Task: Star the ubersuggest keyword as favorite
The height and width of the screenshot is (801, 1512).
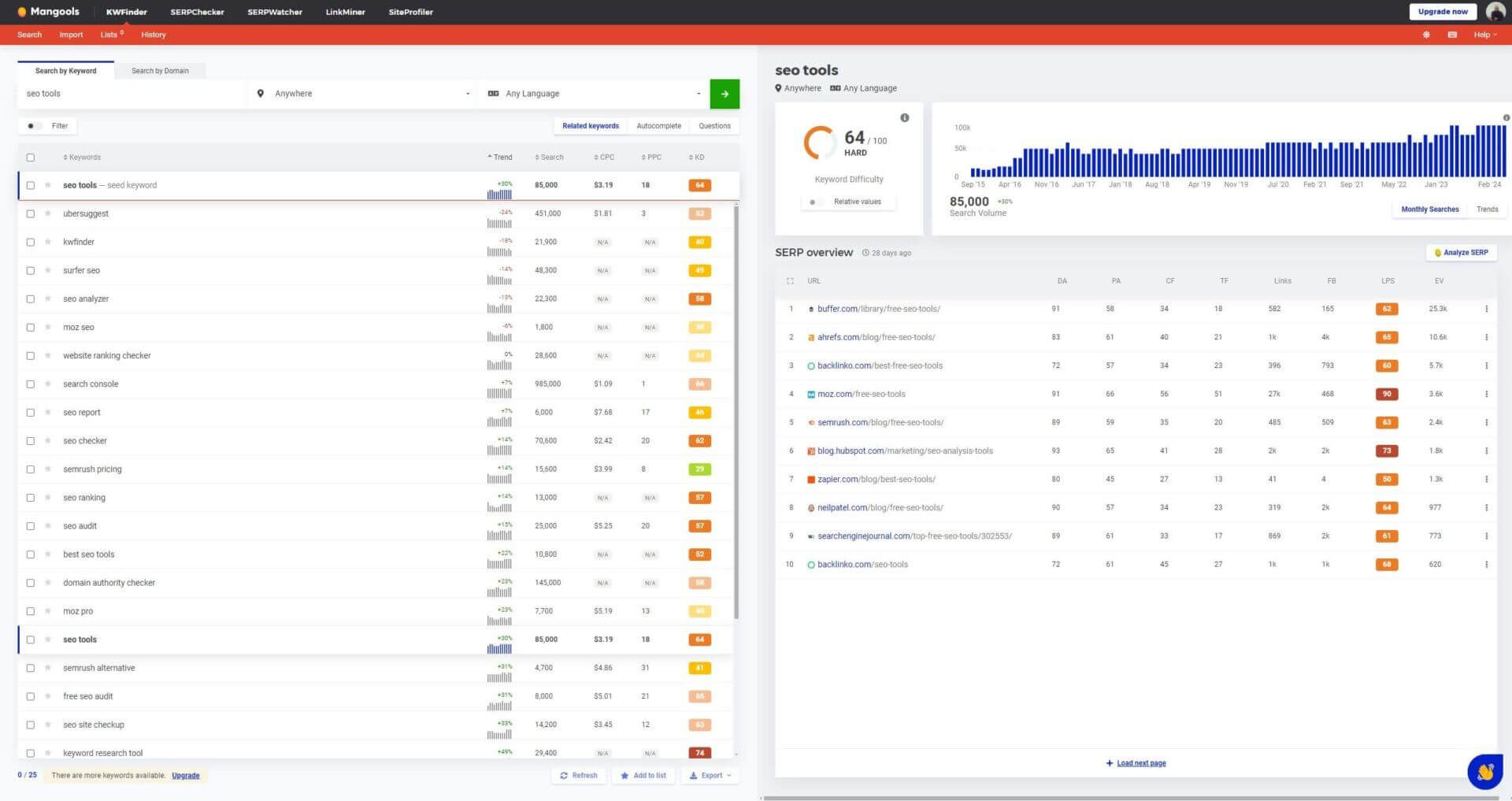Action: click(x=48, y=213)
